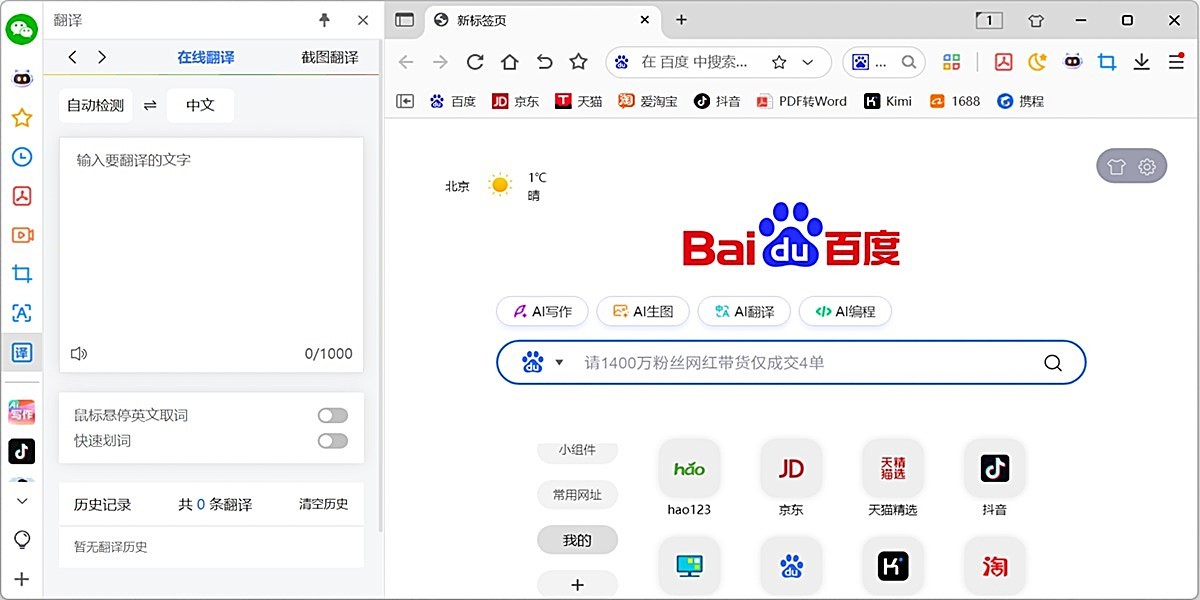Play text aloud with the speaker icon

click(x=78, y=353)
